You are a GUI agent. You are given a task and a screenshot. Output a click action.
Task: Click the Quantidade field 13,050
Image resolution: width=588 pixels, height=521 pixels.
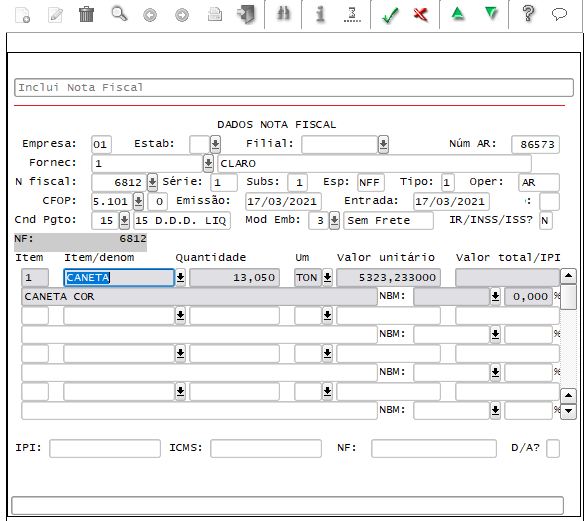[234, 278]
